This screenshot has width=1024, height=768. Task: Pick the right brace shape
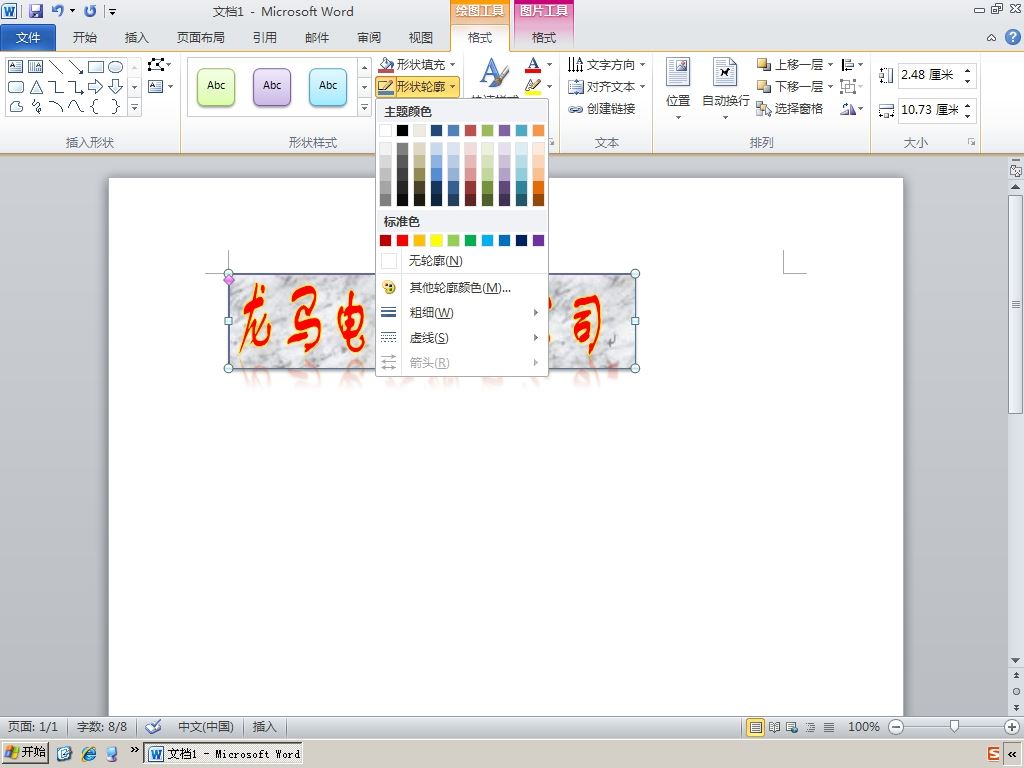click(x=116, y=106)
